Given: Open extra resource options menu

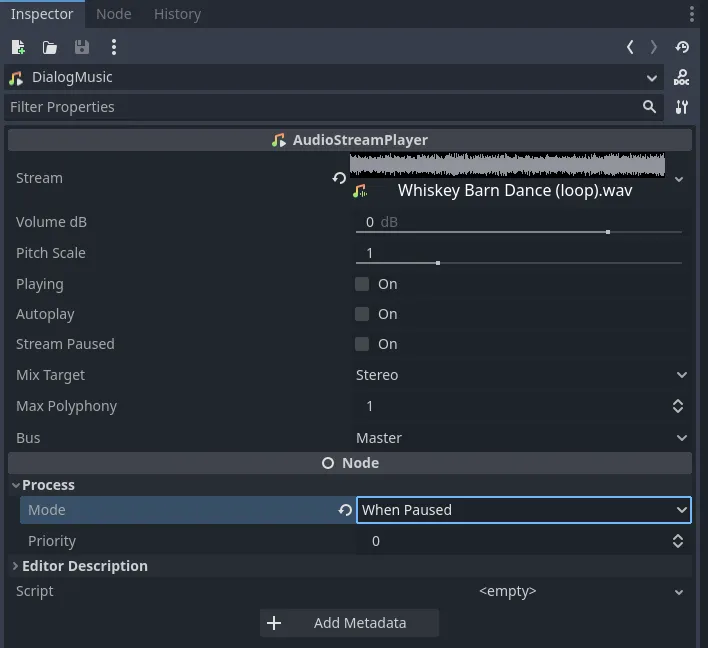Looking at the screenshot, I should point(114,47).
